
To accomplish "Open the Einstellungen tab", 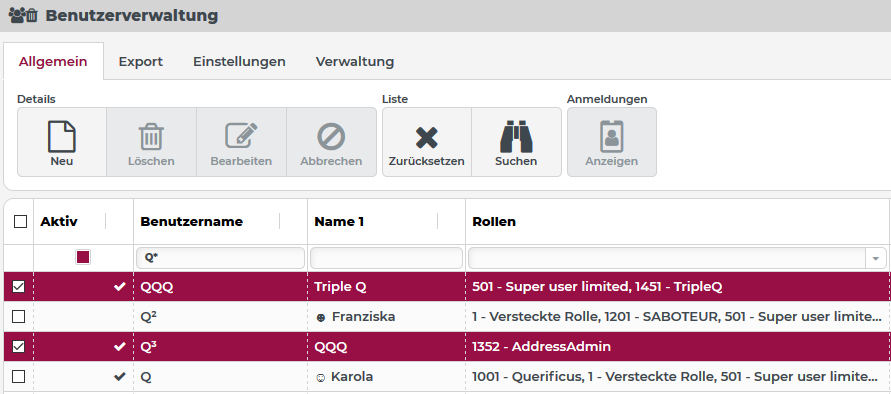I will 239,61.
